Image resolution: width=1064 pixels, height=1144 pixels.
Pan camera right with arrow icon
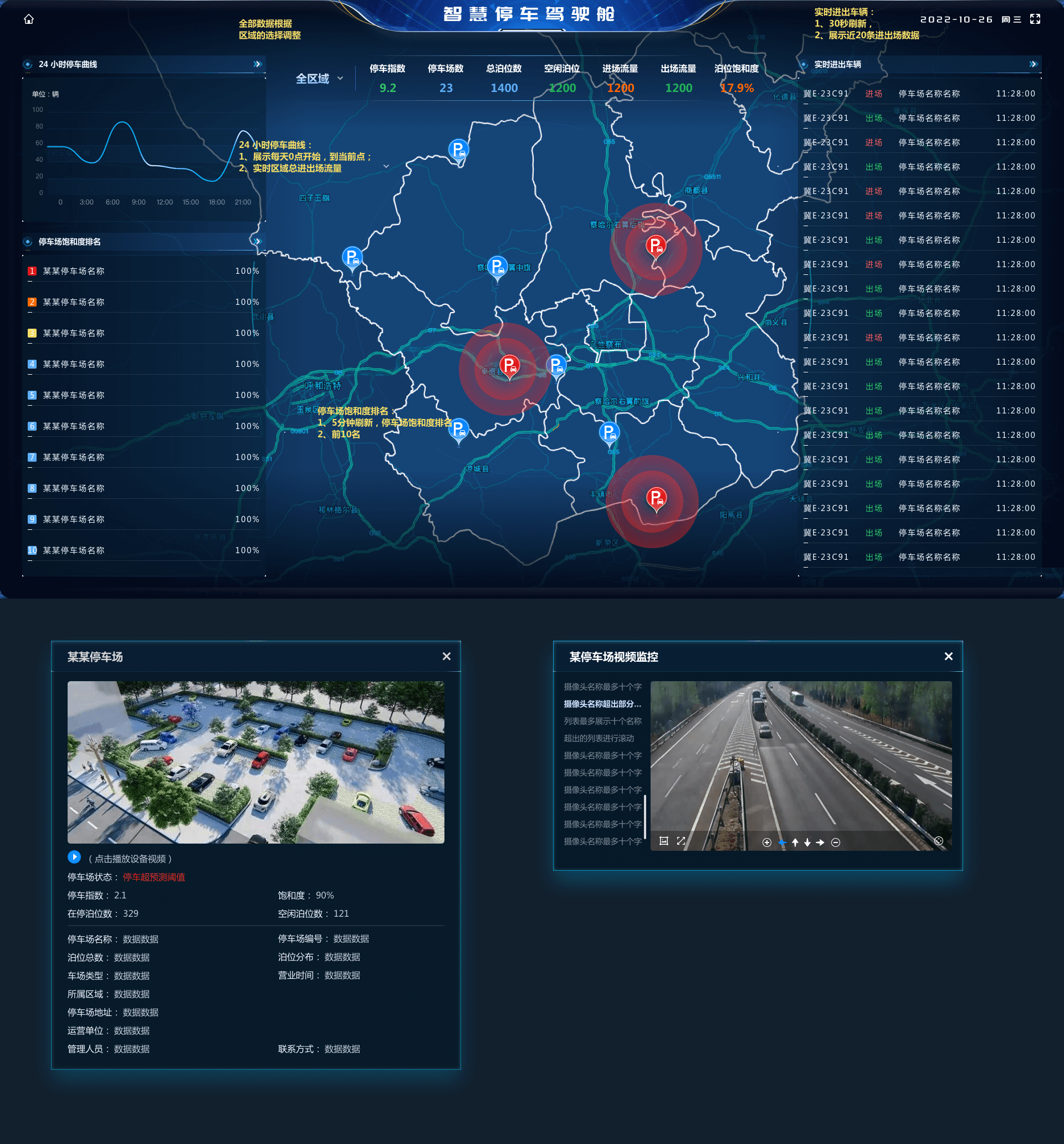[x=820, y=842]
